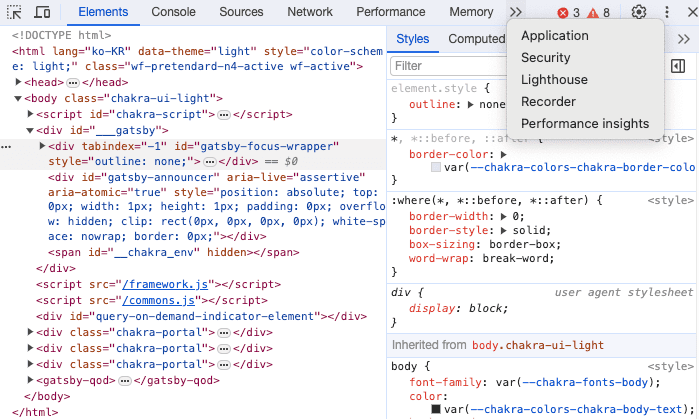Screen dimensions: 699x419
Task: Select Lighthouse from the overflow menu
Action: (x=554, y=80)
